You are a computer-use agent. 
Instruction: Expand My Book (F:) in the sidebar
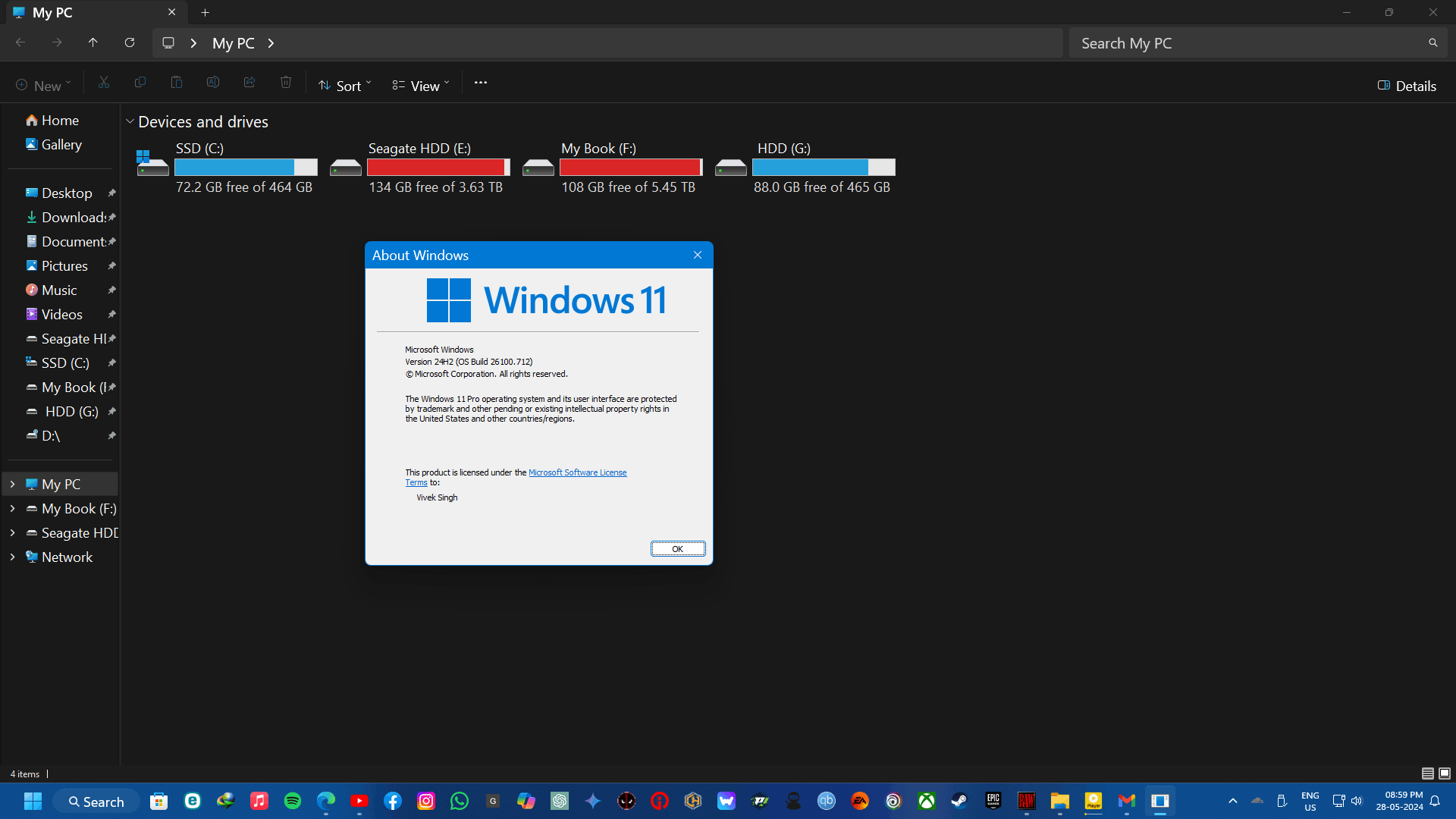click(x=12, y=509)
